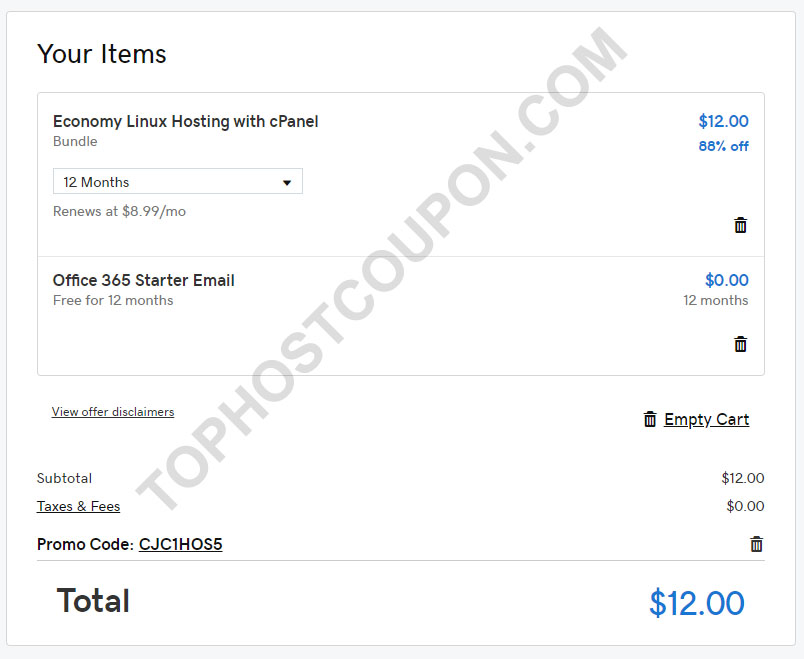Click the Empty Cart link
The image size is (804, 659).
coord(707,420)
